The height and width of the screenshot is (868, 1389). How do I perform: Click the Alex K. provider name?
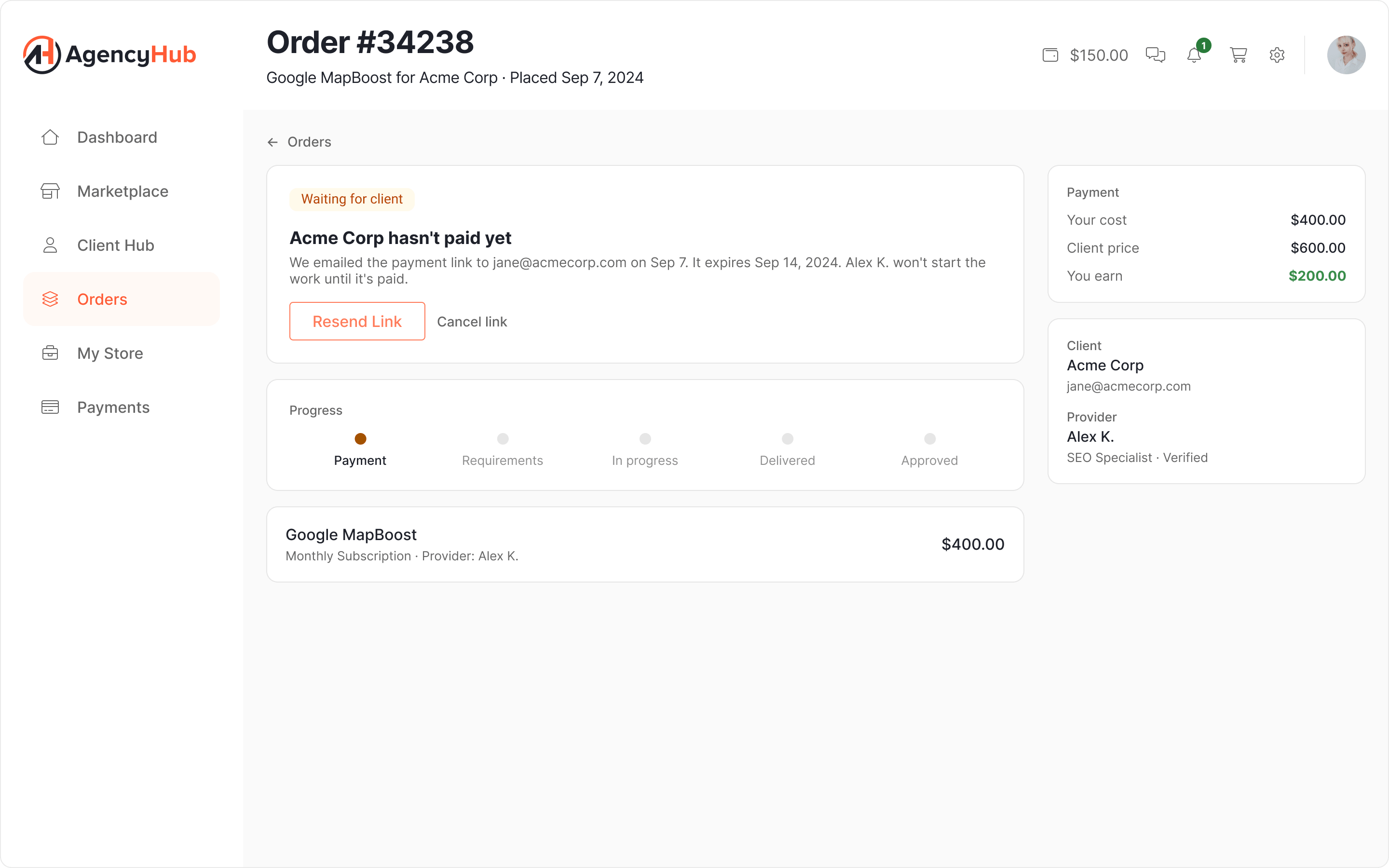pos(1090,436)
